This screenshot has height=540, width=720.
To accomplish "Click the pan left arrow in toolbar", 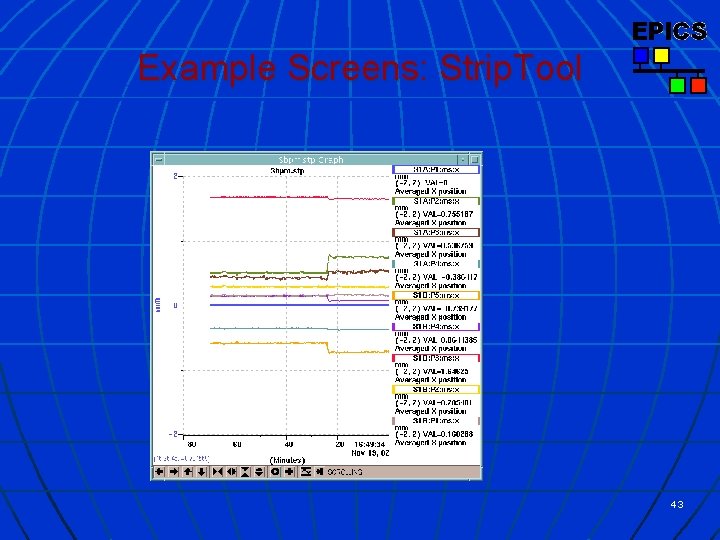I will coord(159,472).
